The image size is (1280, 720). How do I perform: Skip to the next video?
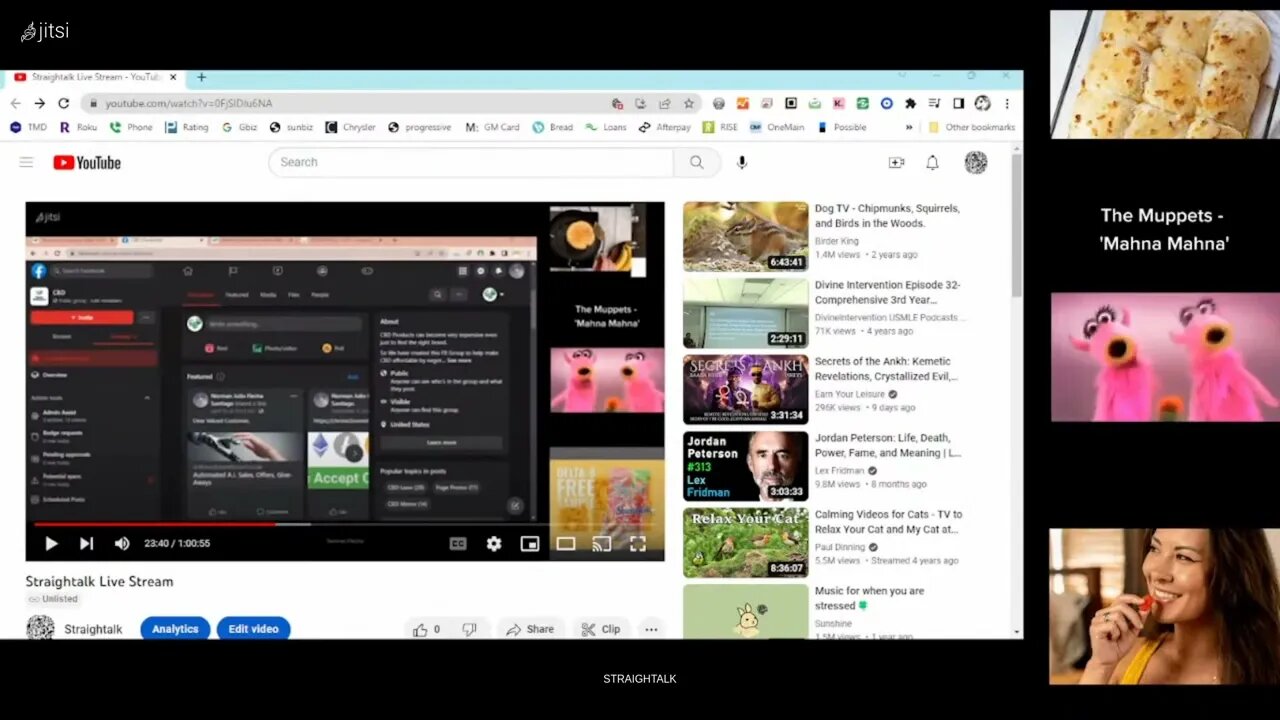click(x=86, y=543)
